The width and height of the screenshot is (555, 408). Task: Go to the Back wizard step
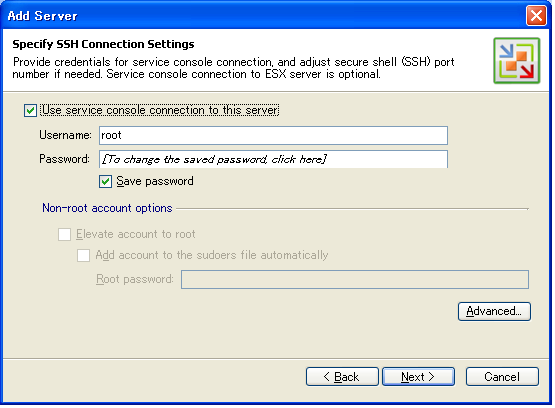pyautogui.click(x=342, y=377)
